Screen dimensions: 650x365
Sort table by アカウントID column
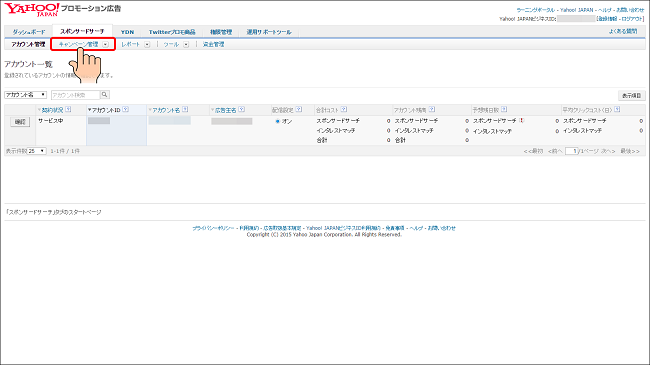(106, 110)
